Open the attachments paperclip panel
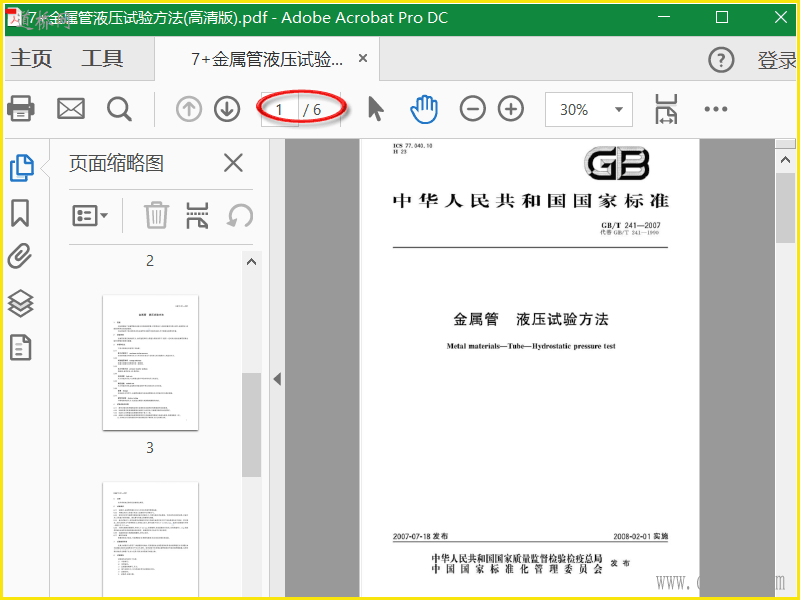 pyautogui.click(x=20, y=256)
